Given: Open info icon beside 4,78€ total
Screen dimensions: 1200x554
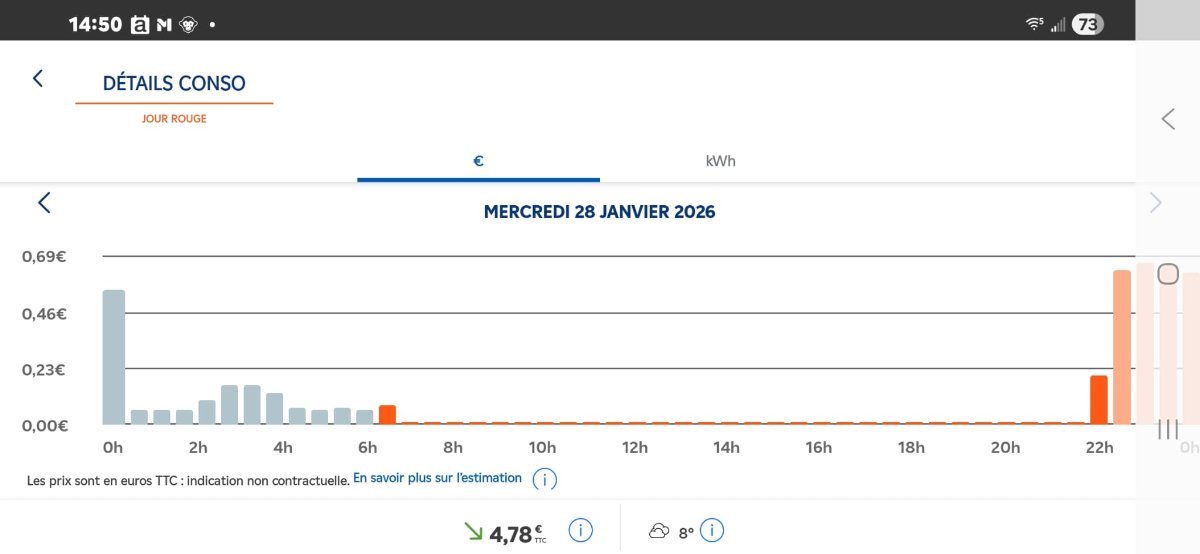Looking at the screenshot, I should click(x=581, y=531).
